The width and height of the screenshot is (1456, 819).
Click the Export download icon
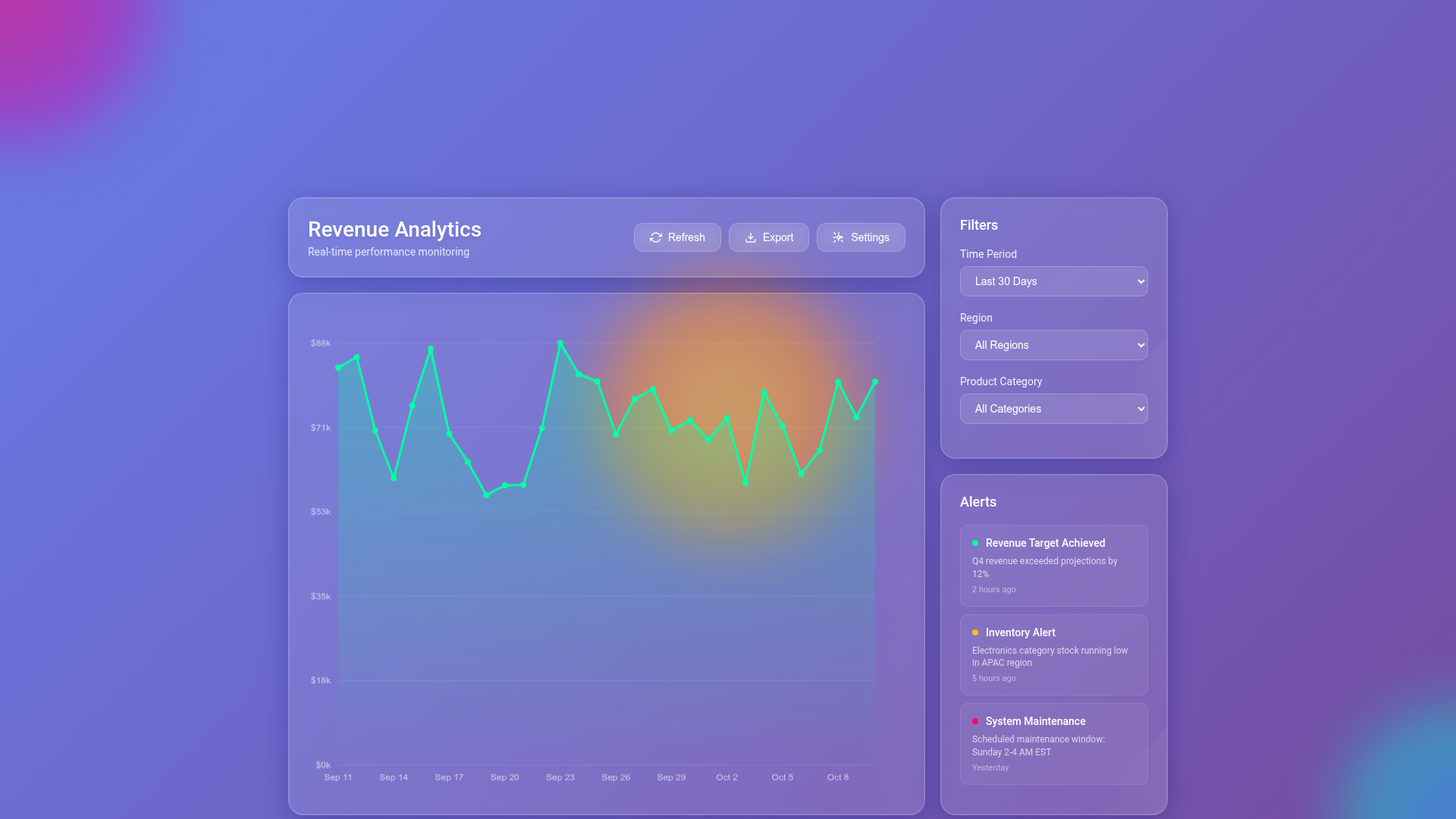coord(751,237)
